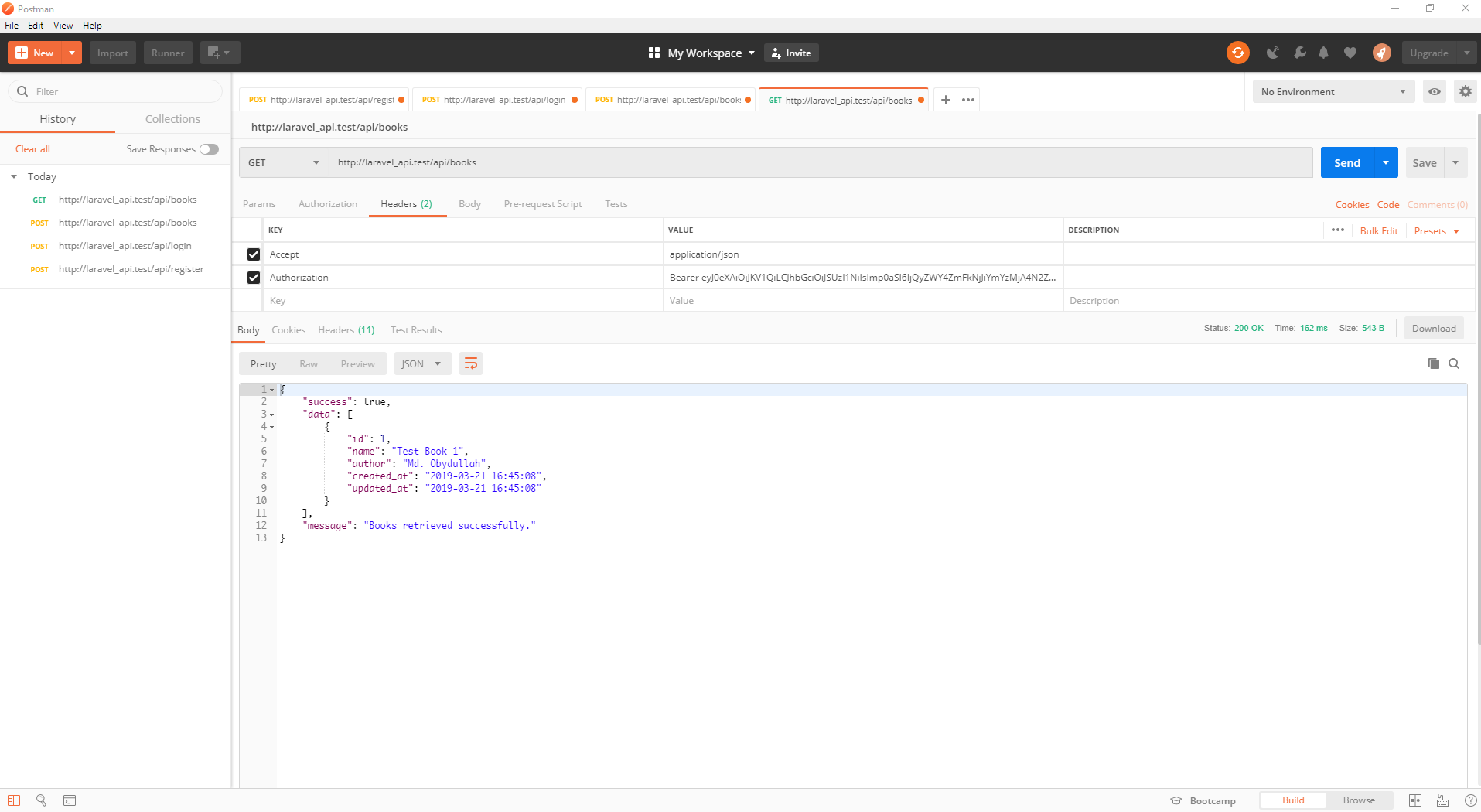This screenshot has height=812, width=1481.
Task: Open headers table column options ellipsis
Action: 1338,230
